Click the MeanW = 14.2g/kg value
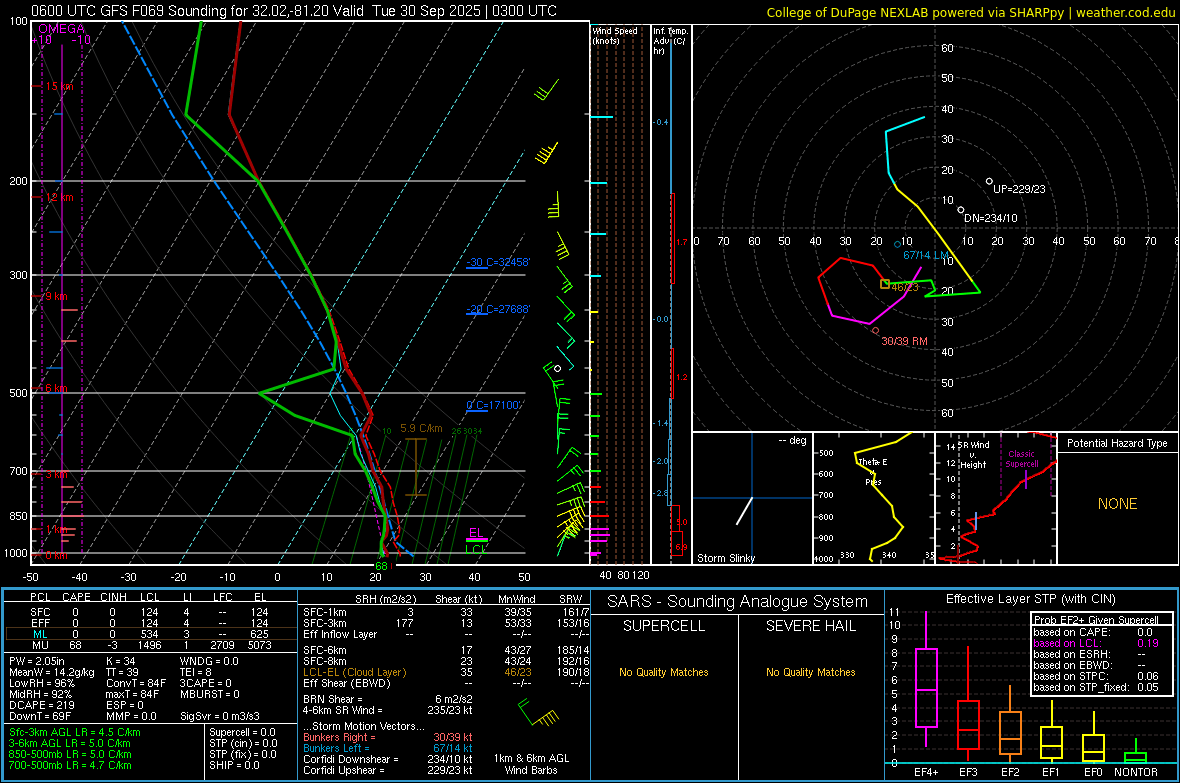Image resolution: width=1180 pixels, height=783 pixels. click(x=51, y=672)
